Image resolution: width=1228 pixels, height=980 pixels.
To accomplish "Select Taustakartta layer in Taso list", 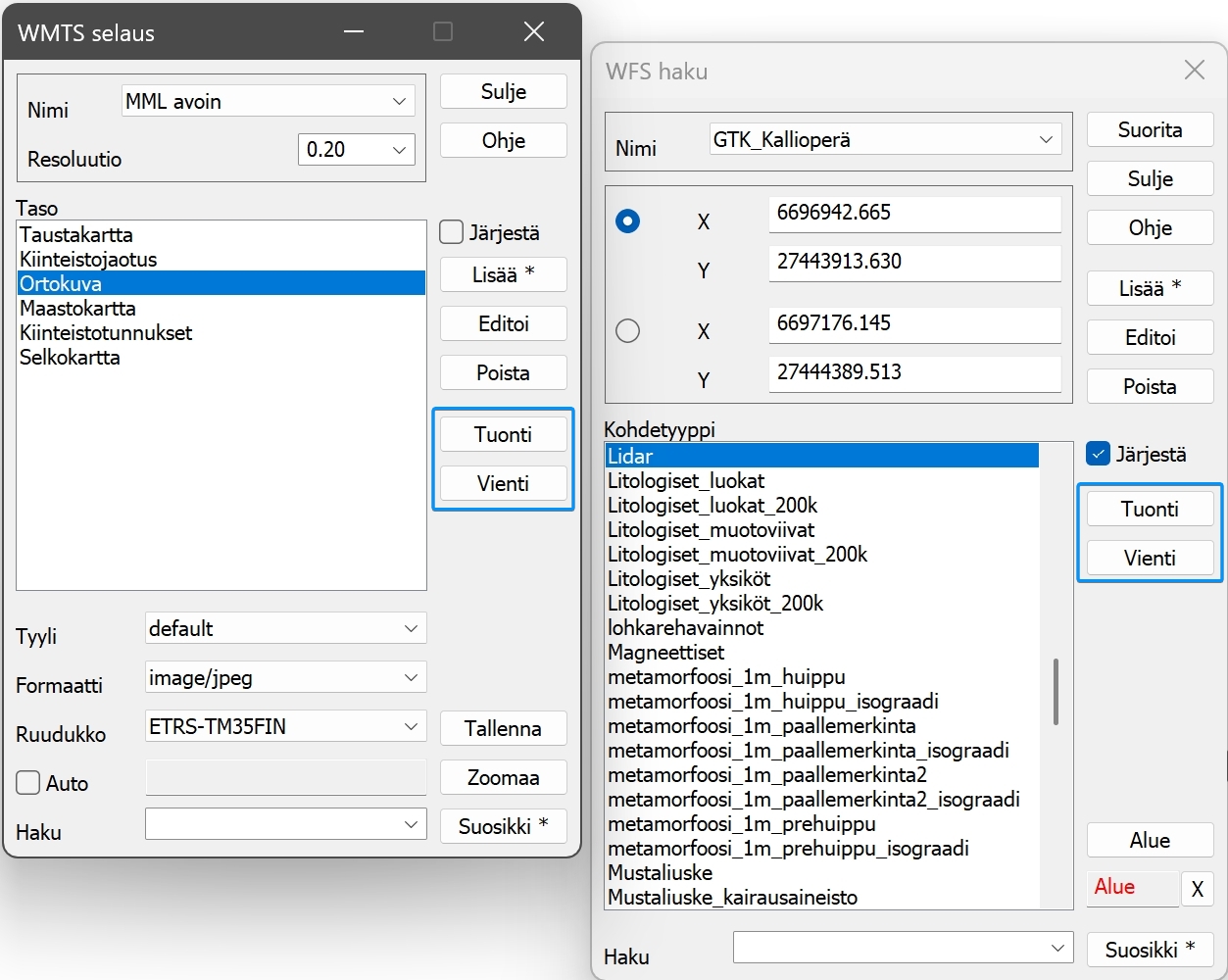I will click(x=221, y=234).
